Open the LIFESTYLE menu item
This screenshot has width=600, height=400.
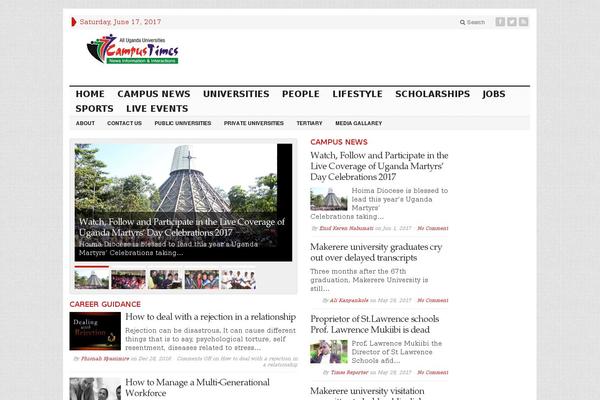coord(357,94)
